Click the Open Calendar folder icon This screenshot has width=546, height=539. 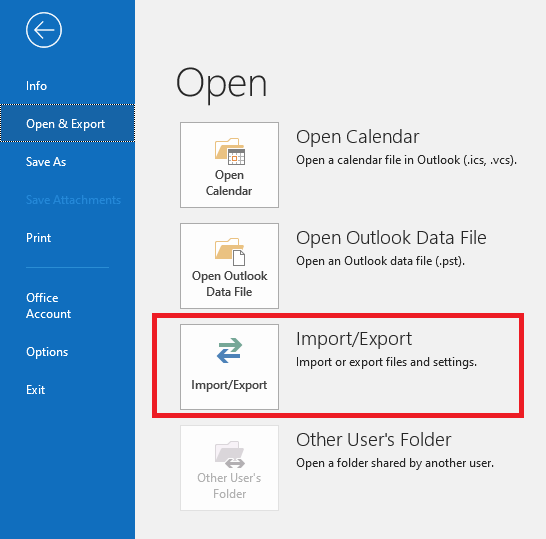coord(229,151)
